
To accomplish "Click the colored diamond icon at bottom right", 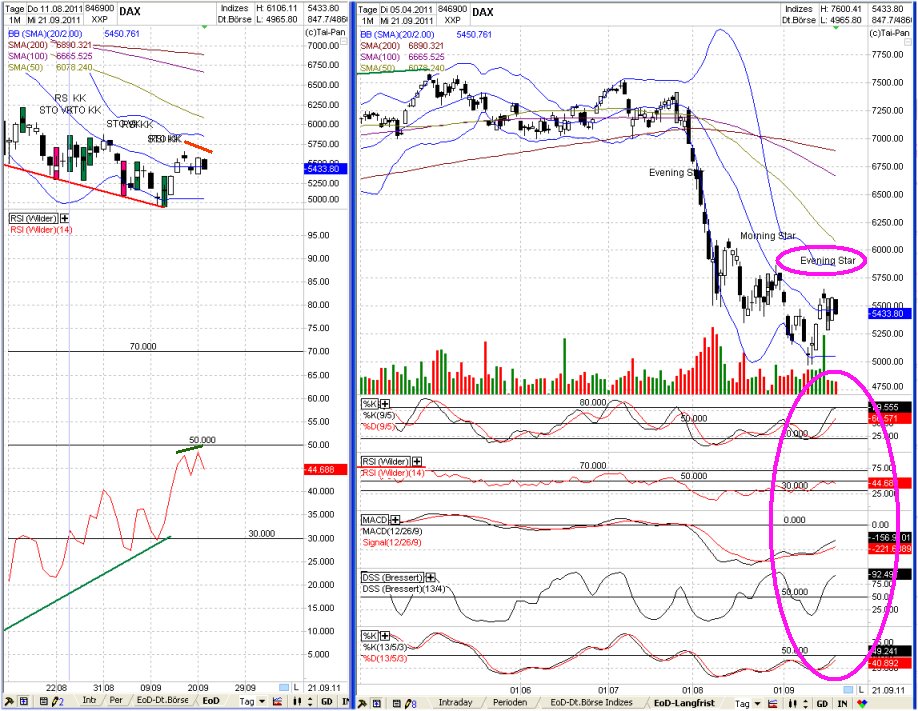I will (x=860, y=700).
